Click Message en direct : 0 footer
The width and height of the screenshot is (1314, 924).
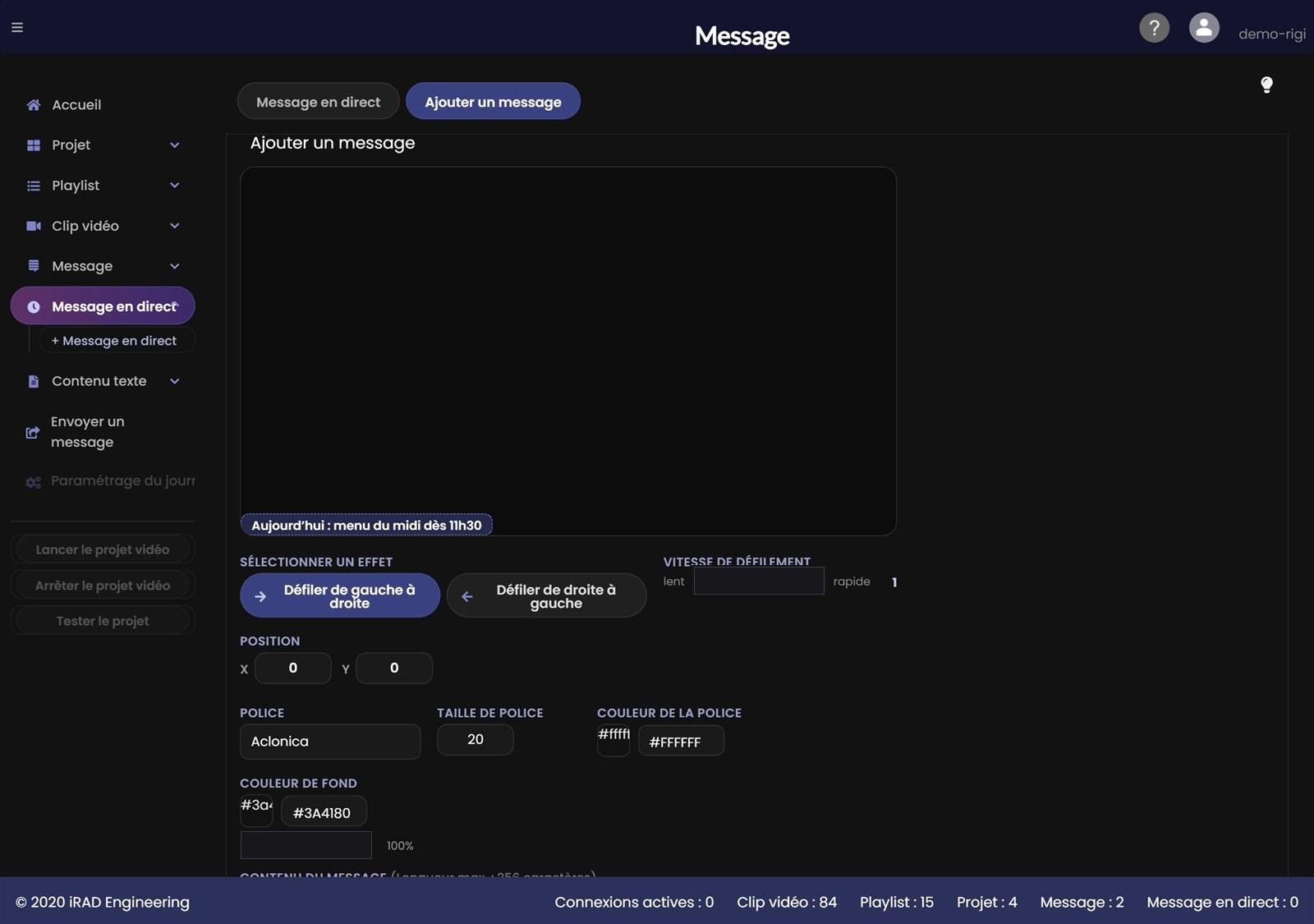(1223, 902)
